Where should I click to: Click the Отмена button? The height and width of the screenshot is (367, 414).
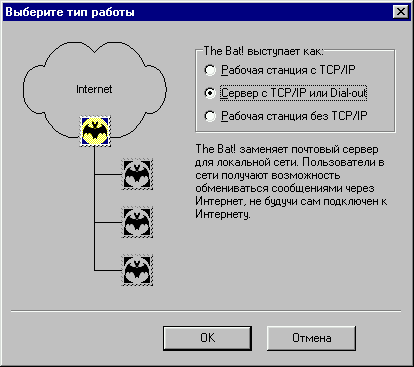click(x=311, y=338)
